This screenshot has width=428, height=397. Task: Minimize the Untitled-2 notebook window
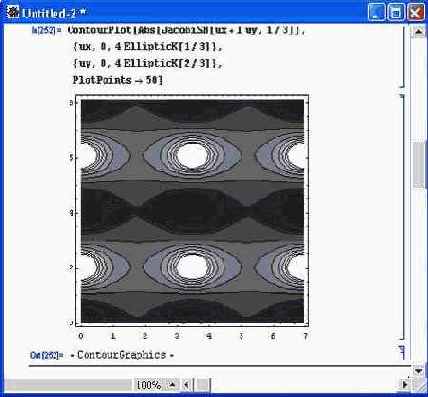[376, 13]
